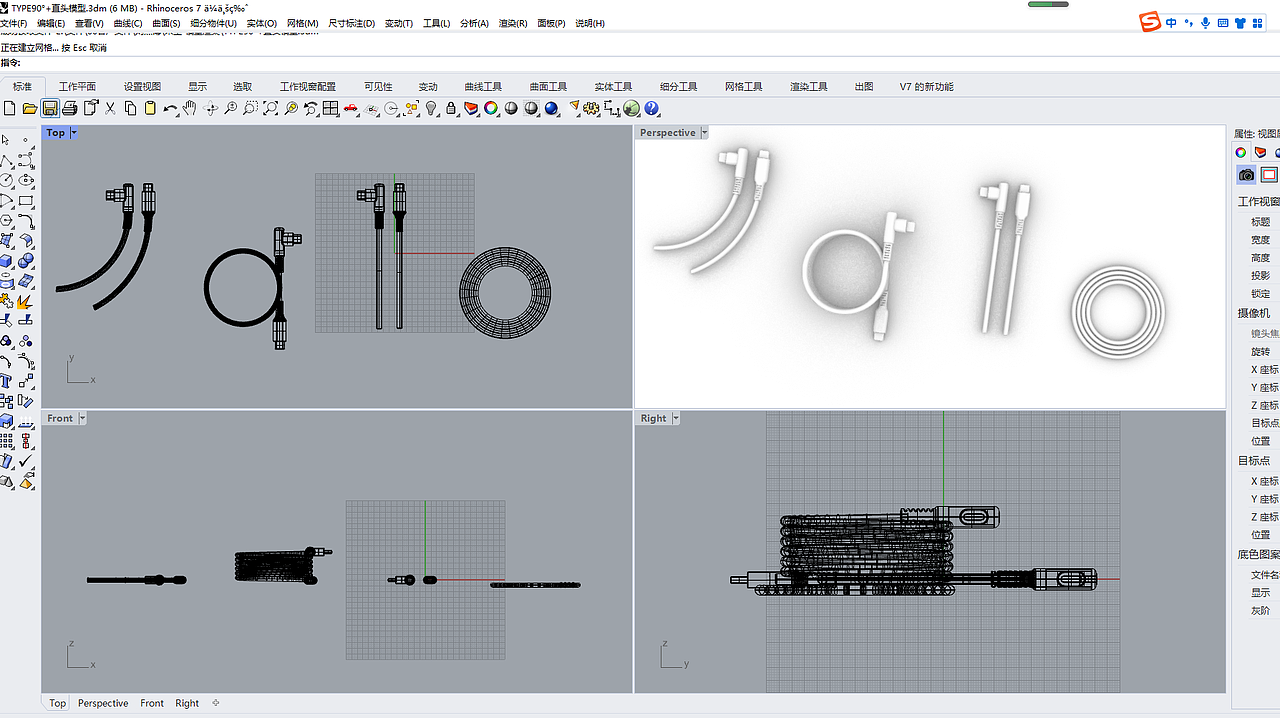The height and width of the screenshot is (718, 1280).
Task: Toggle Sogou Chinese/English mode 中 icon
Action: 1171,23
